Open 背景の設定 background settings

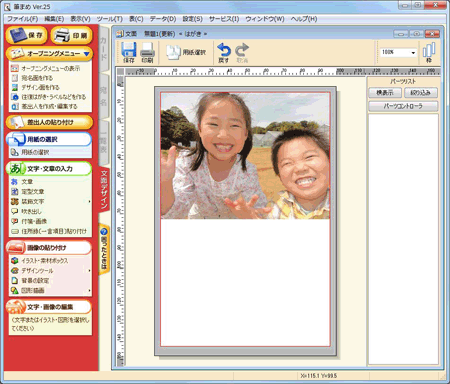pyautogui.click(x=30, y=281)
